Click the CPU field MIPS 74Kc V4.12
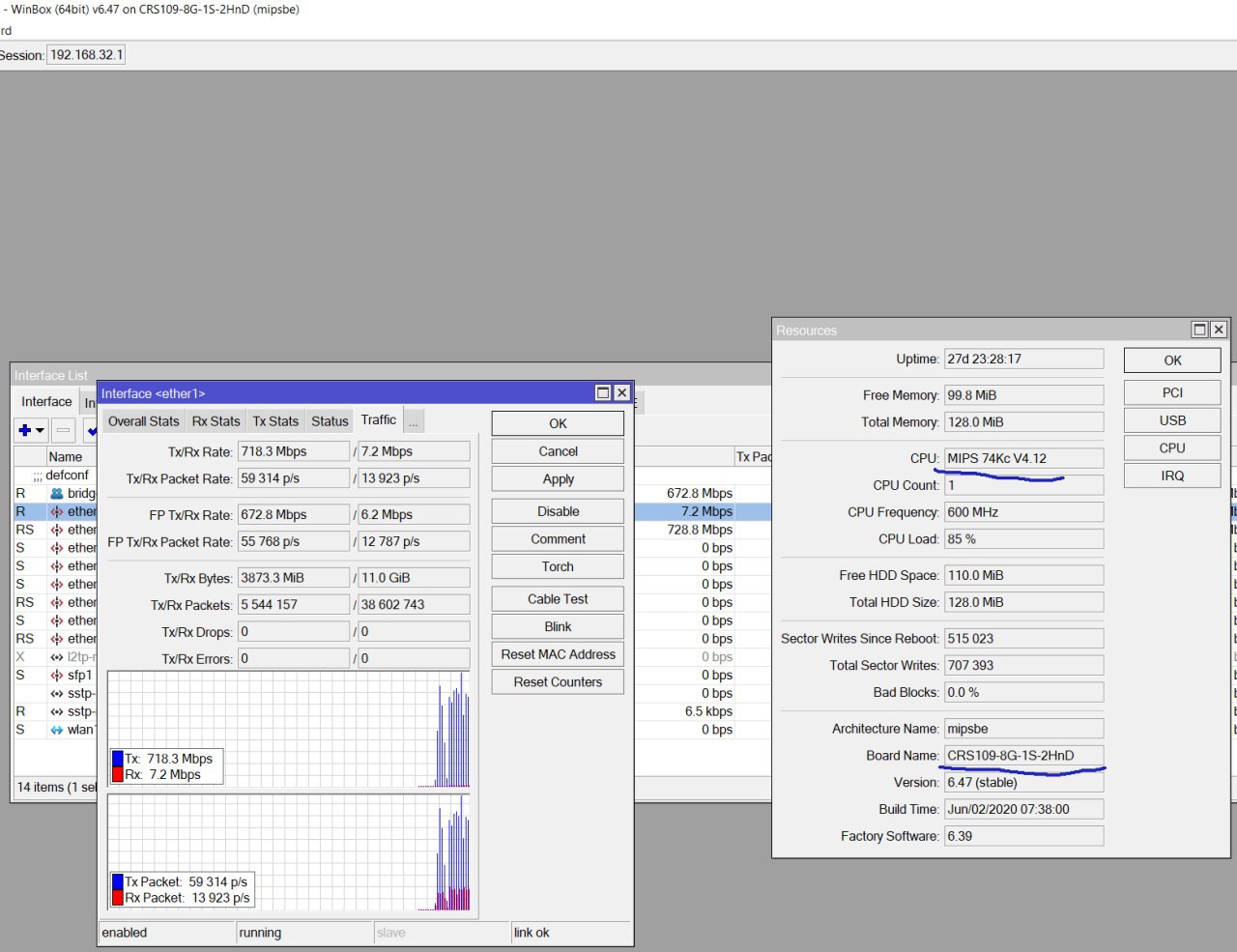 (x=1024, y=458)
